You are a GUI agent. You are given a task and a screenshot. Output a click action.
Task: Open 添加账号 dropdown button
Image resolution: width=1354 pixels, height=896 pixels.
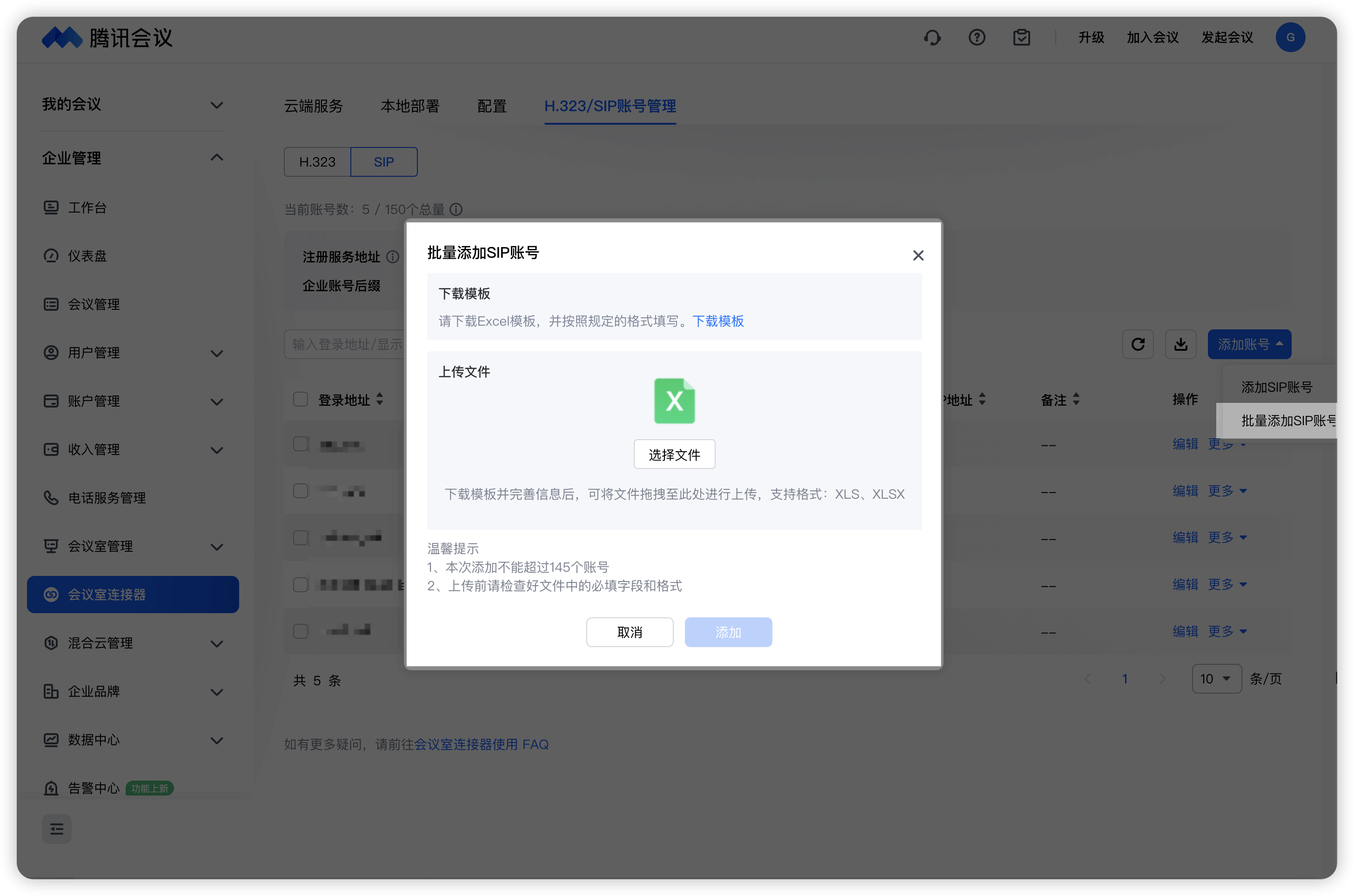pyautogui.click(x=1249, y=344)
